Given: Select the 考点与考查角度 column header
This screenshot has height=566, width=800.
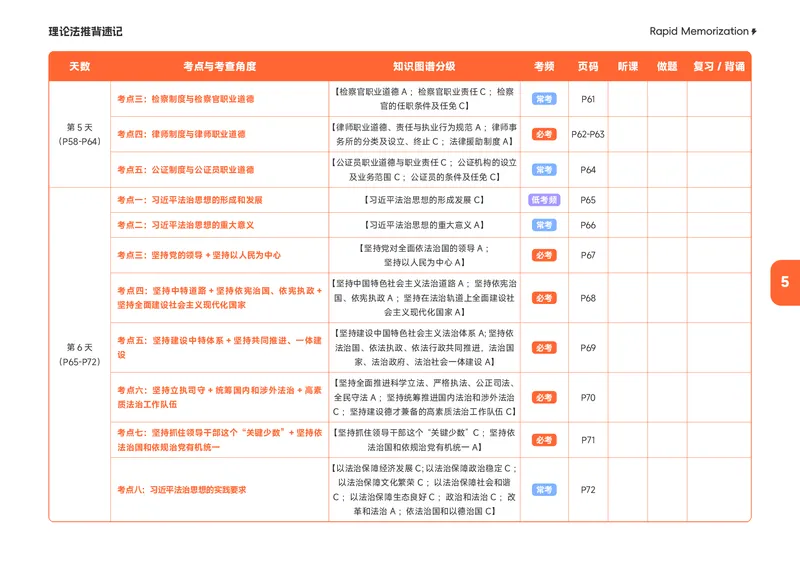Looking at the screenshot, I should (219, 66).
